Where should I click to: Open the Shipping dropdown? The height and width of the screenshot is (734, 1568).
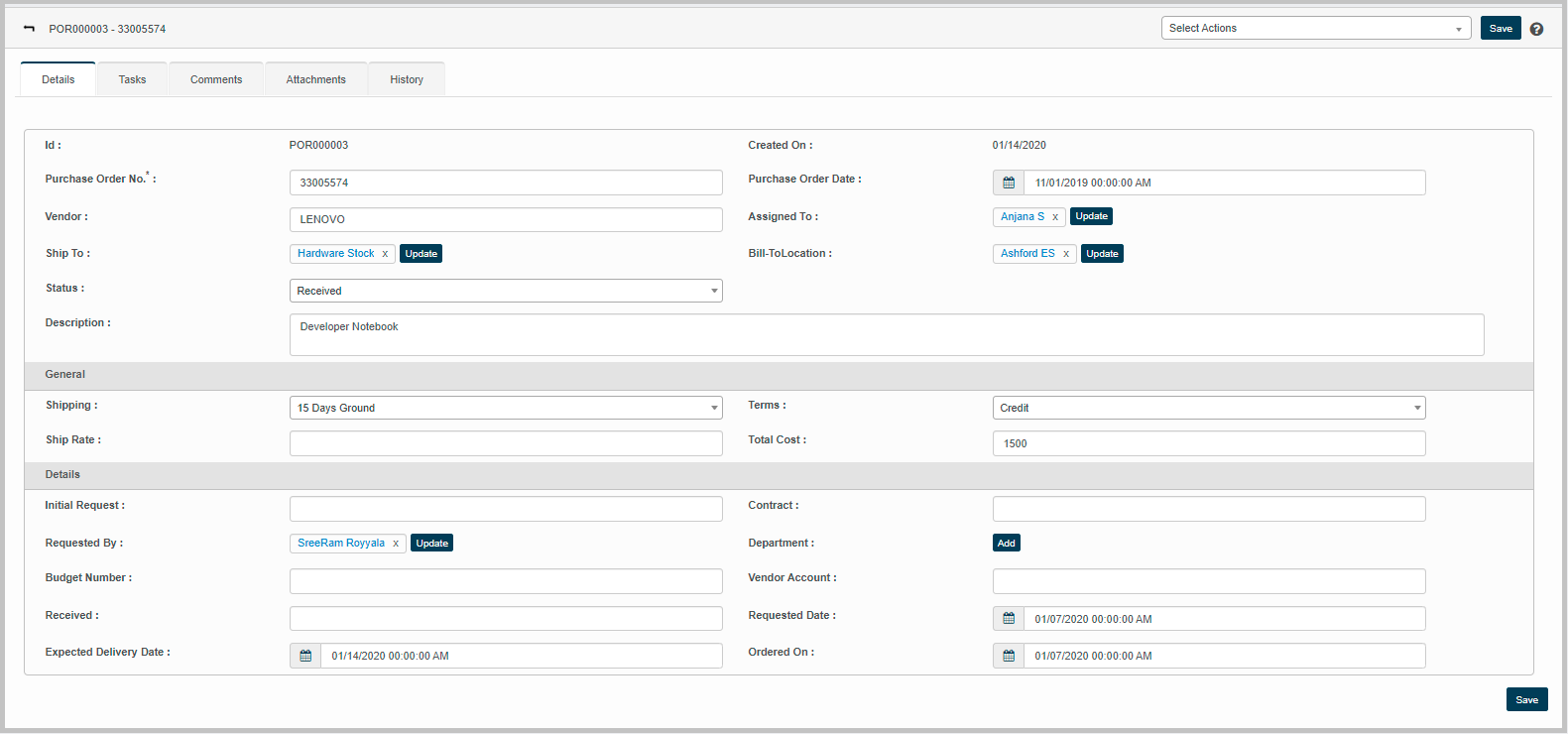pyautogui.click(x=506, y=408)
